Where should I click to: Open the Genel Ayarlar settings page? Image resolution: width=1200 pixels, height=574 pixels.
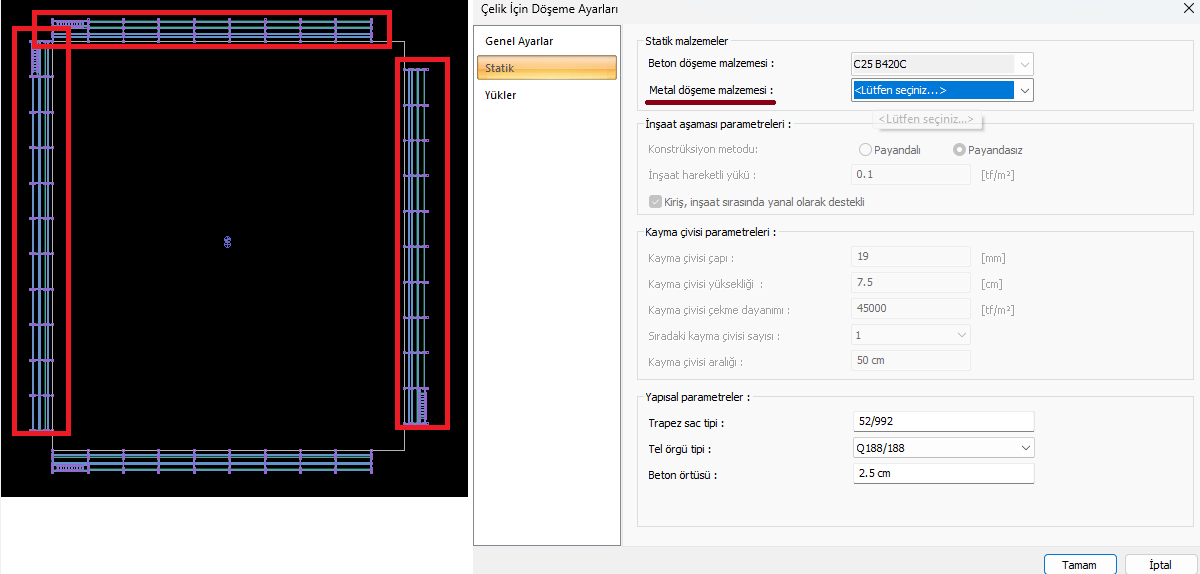pyautogui.click(x=546, y=41)
